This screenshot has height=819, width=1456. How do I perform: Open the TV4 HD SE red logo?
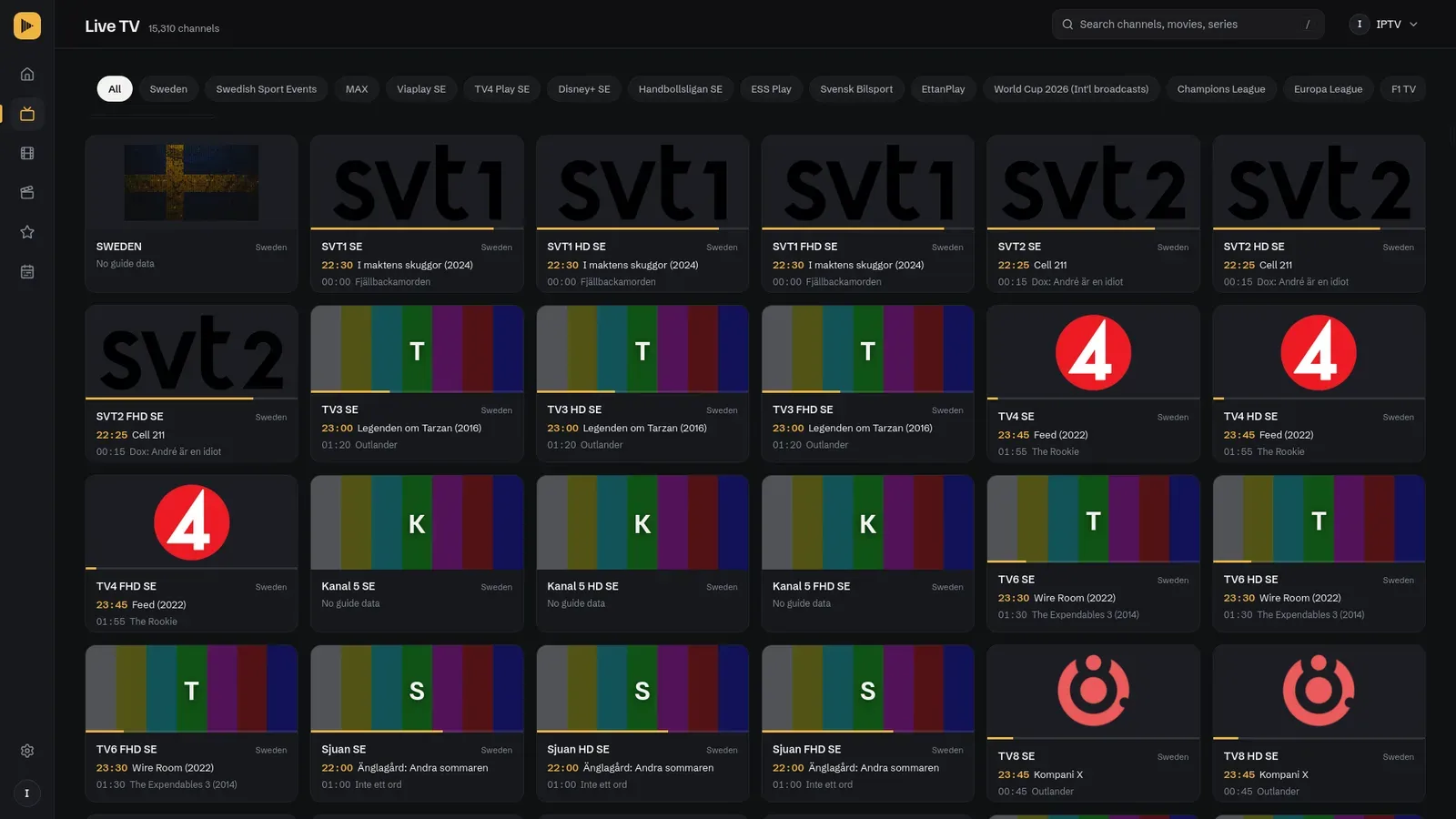[x=1319, y=352]
